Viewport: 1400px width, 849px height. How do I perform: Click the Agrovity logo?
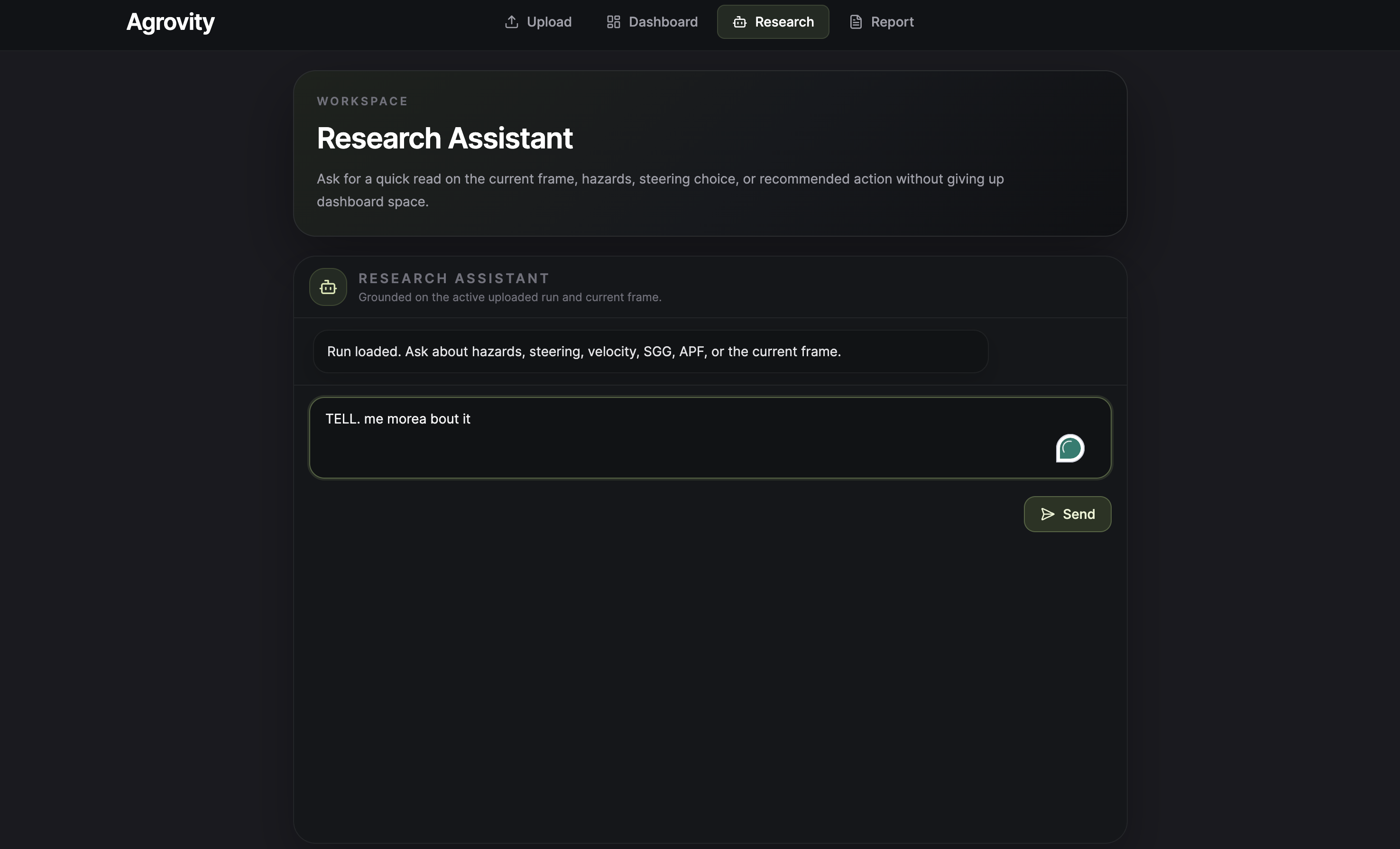pyautogui.click(x=170, y=22)
